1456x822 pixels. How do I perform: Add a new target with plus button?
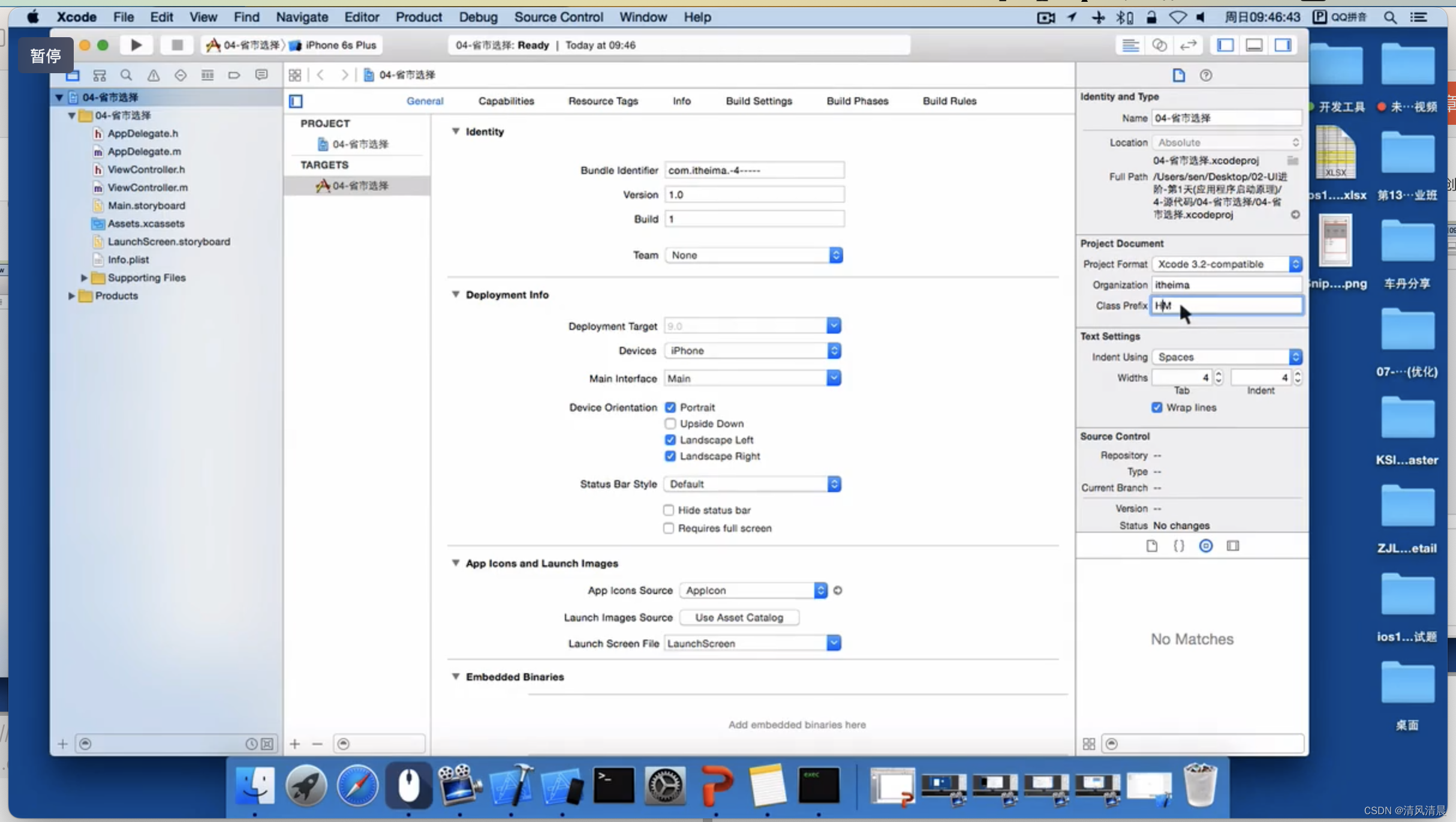294,744
